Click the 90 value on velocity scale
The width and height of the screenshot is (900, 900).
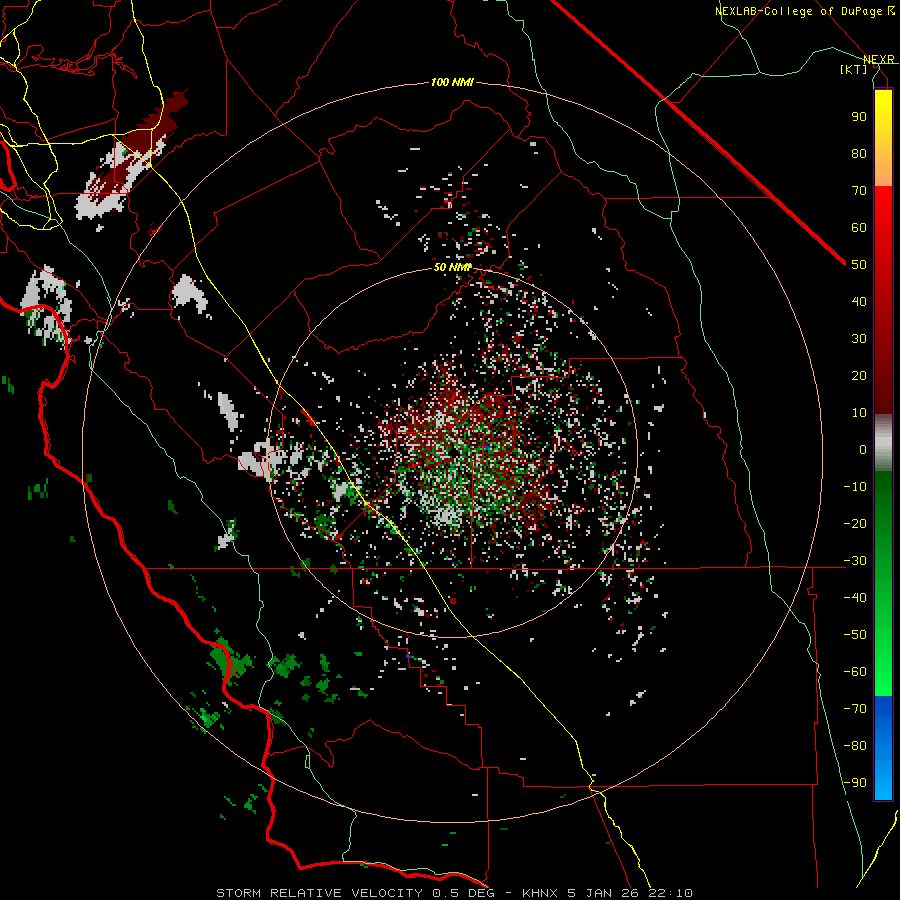(x=859, y=117)
